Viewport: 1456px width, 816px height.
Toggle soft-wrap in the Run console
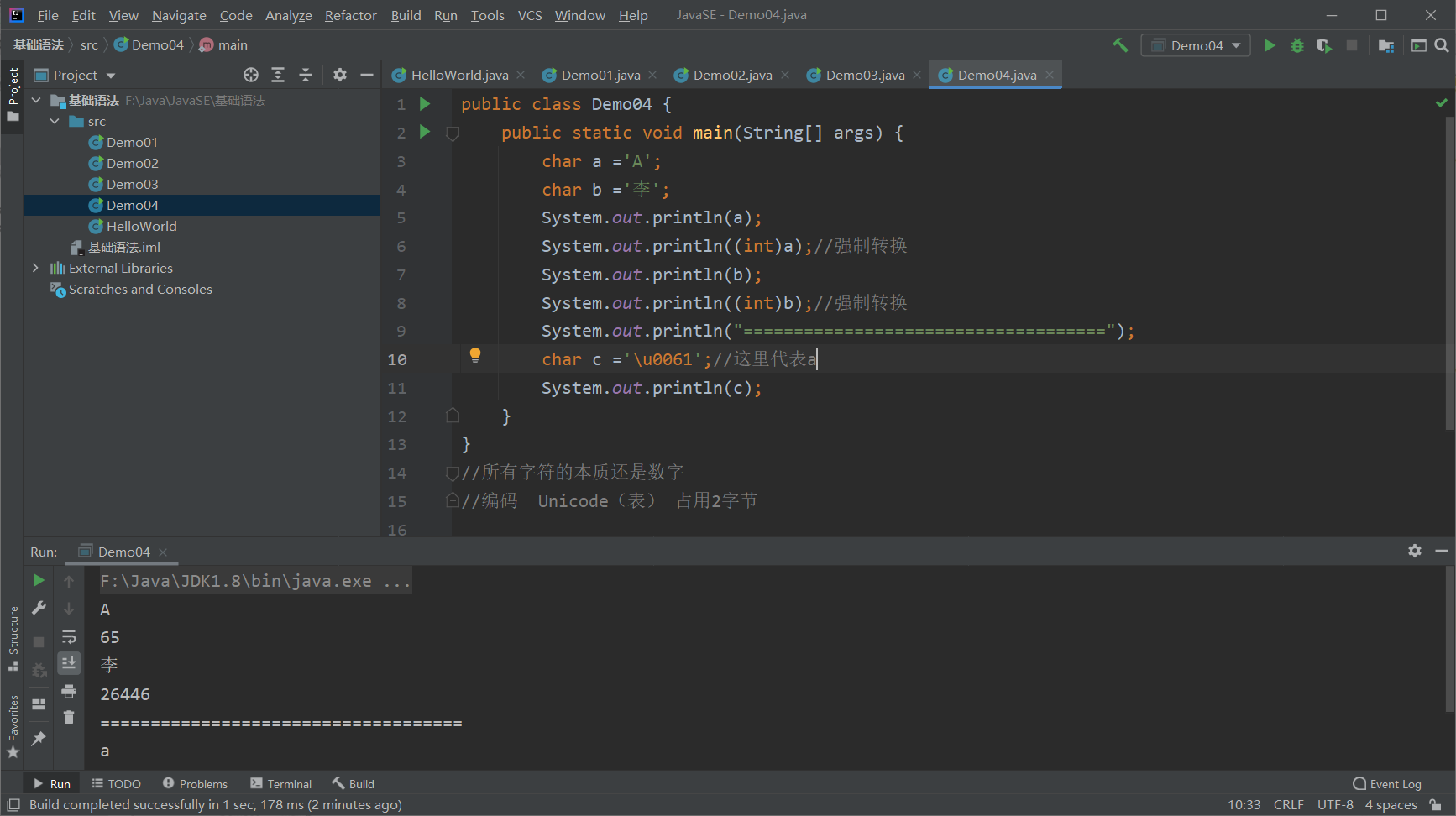[69, 636]
